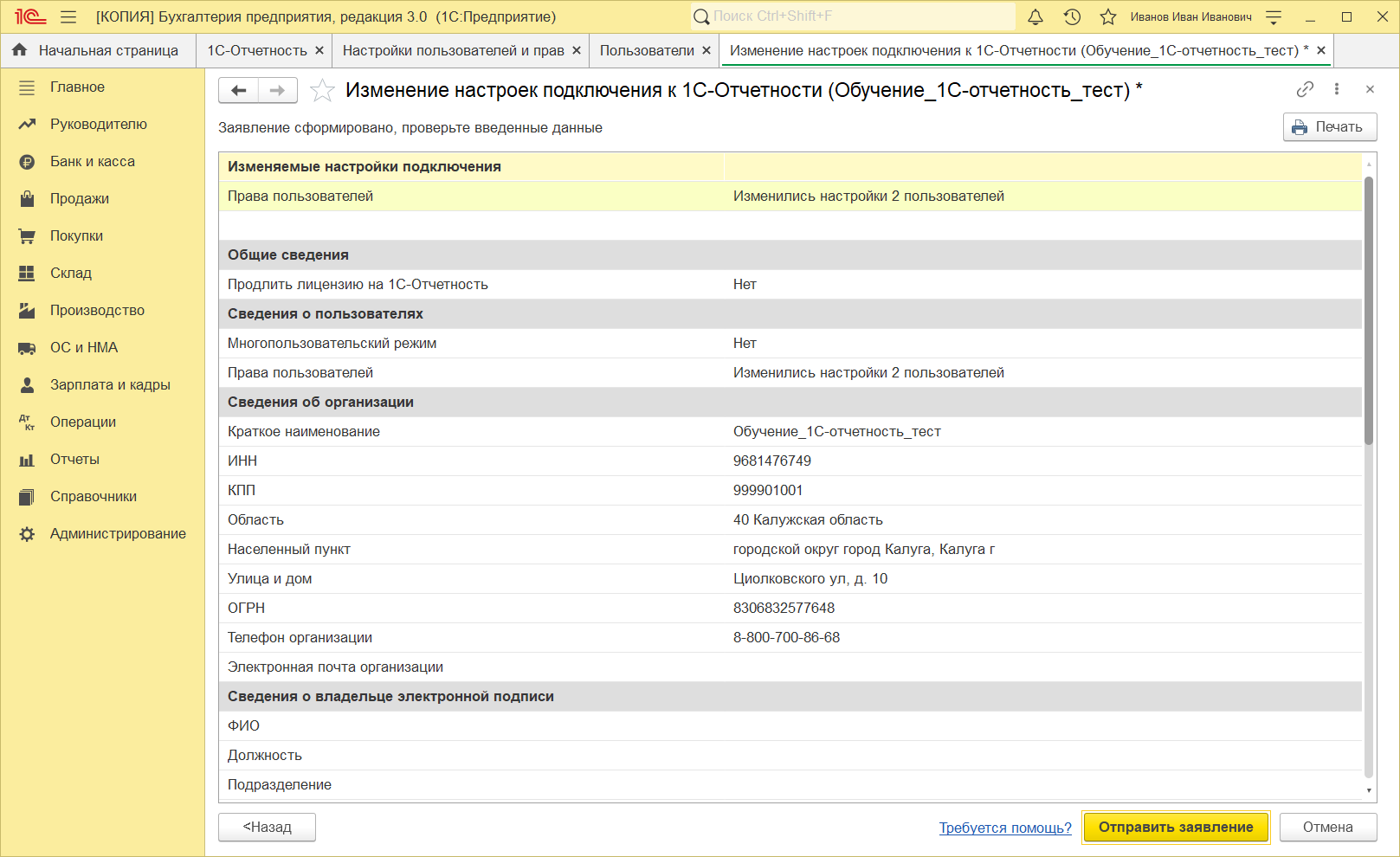Viewport: 1400px width, 857px height.
Task: Close the form with X icon
Action: point(1370,89)
